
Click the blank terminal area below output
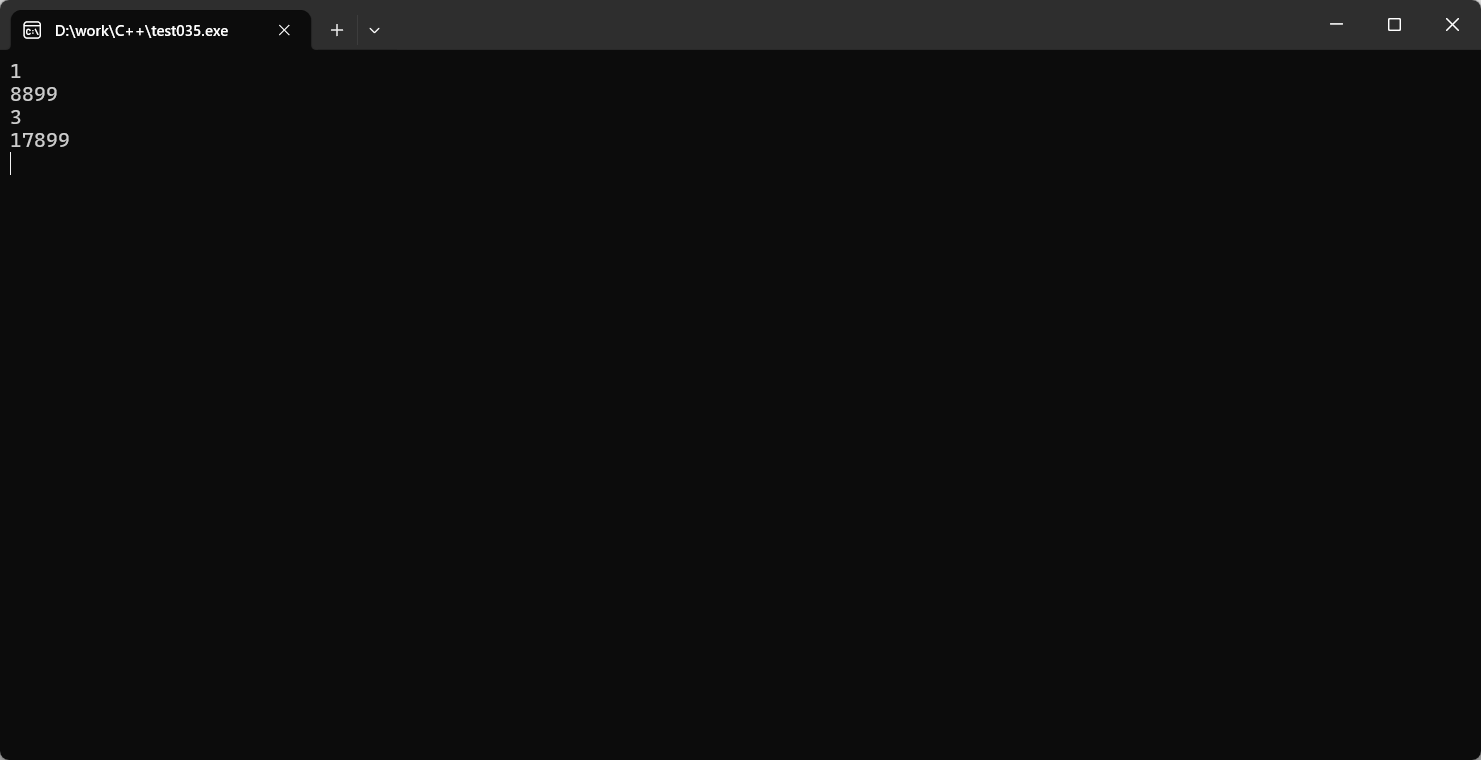(740, 460)
